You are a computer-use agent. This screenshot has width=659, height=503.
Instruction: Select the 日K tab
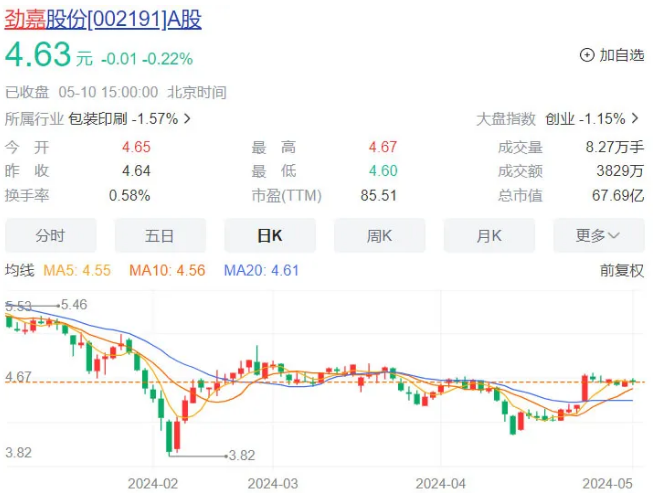(270, 236)
